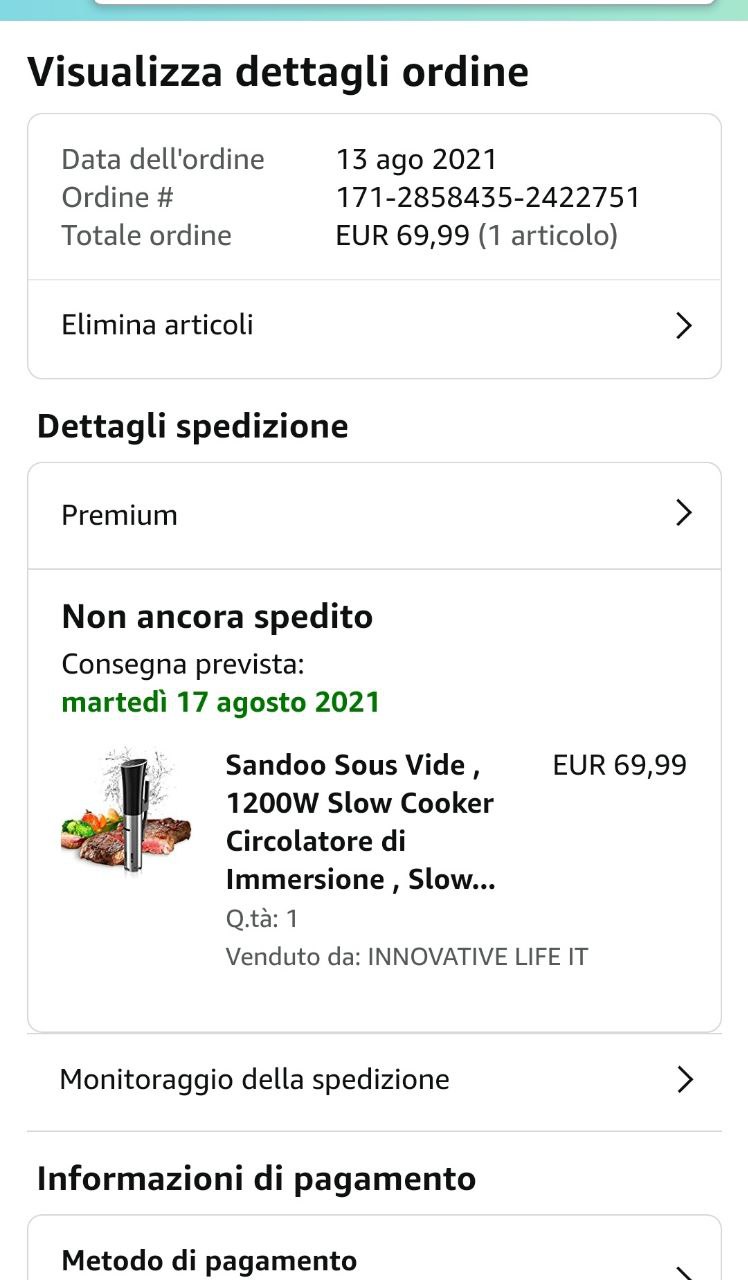Tap the arrow icon next to Premium
The width and height of the screenshot is (748, 1280).
684,514
